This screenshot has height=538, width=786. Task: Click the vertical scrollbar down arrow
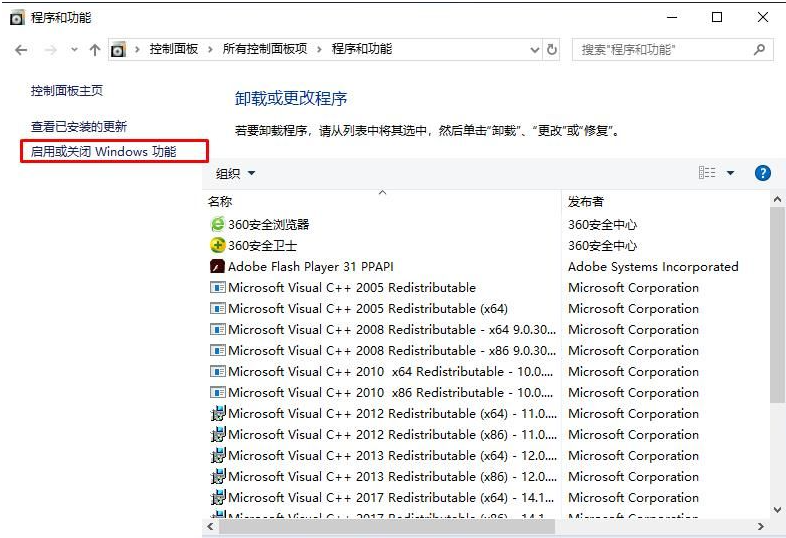click(x=777, y=508)
